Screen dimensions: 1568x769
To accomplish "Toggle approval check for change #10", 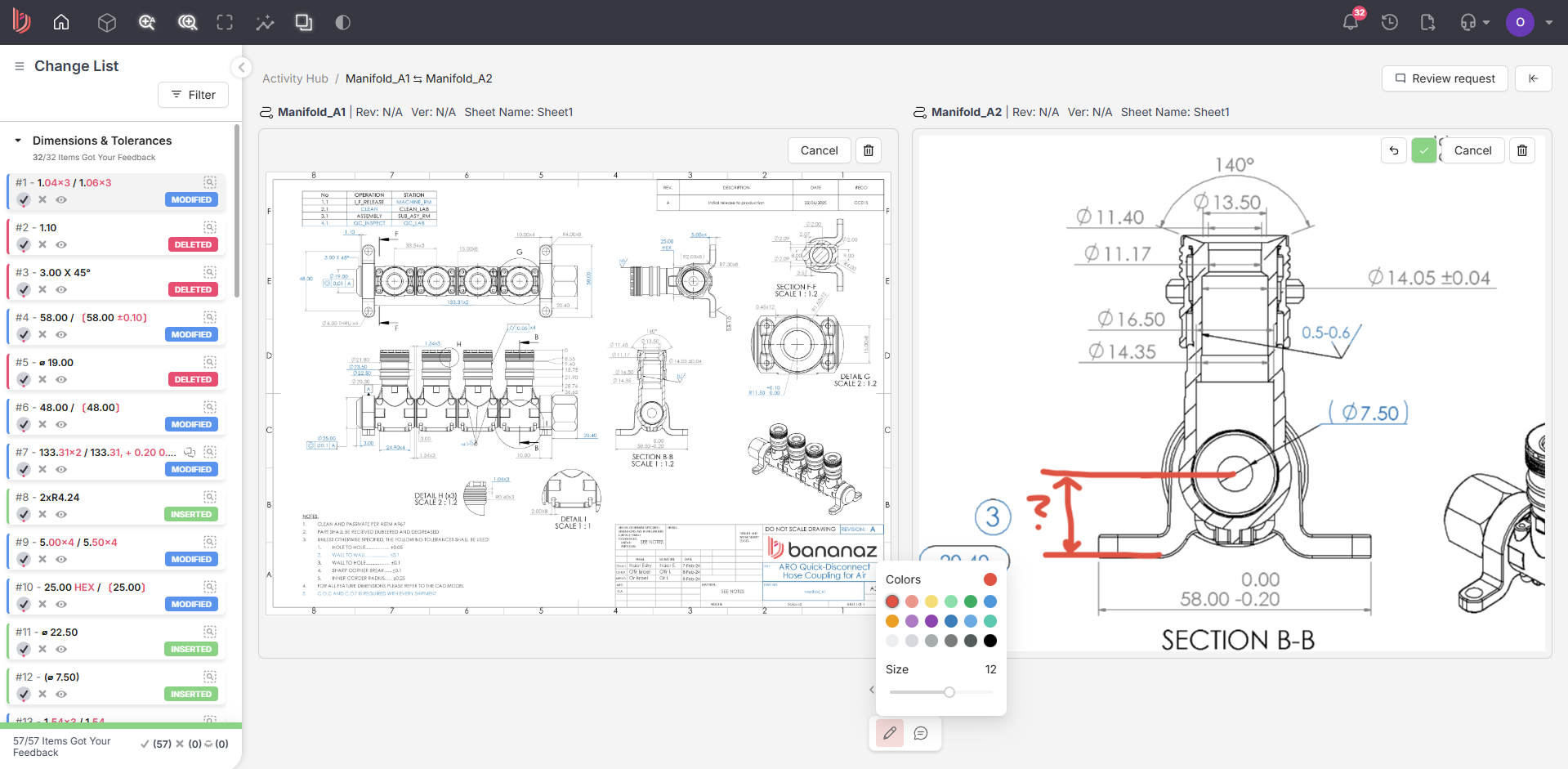I will [24, 604].
